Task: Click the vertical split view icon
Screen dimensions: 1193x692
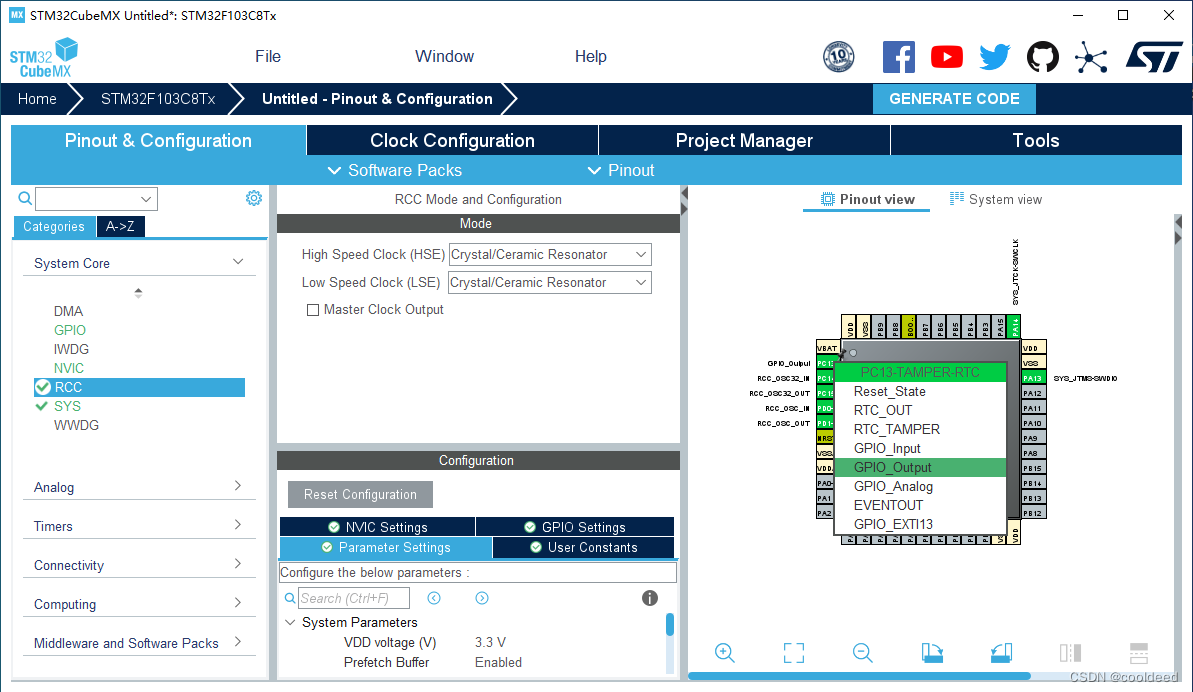Action: click(x=1071, y=652)
